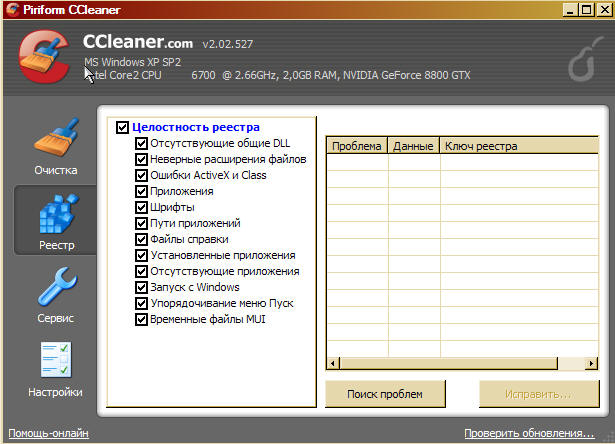Close the CCleaner window

[604, 9]
